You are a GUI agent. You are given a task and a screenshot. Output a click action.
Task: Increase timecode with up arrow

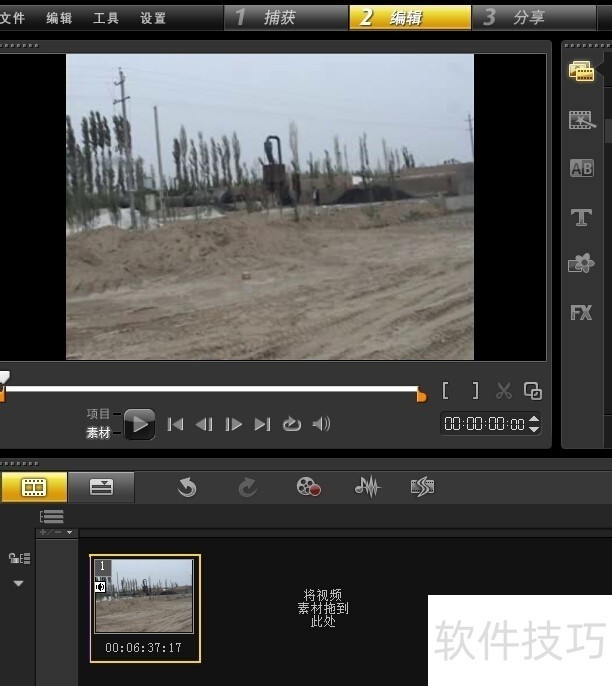pyautogui.click(x=534, y=419)
